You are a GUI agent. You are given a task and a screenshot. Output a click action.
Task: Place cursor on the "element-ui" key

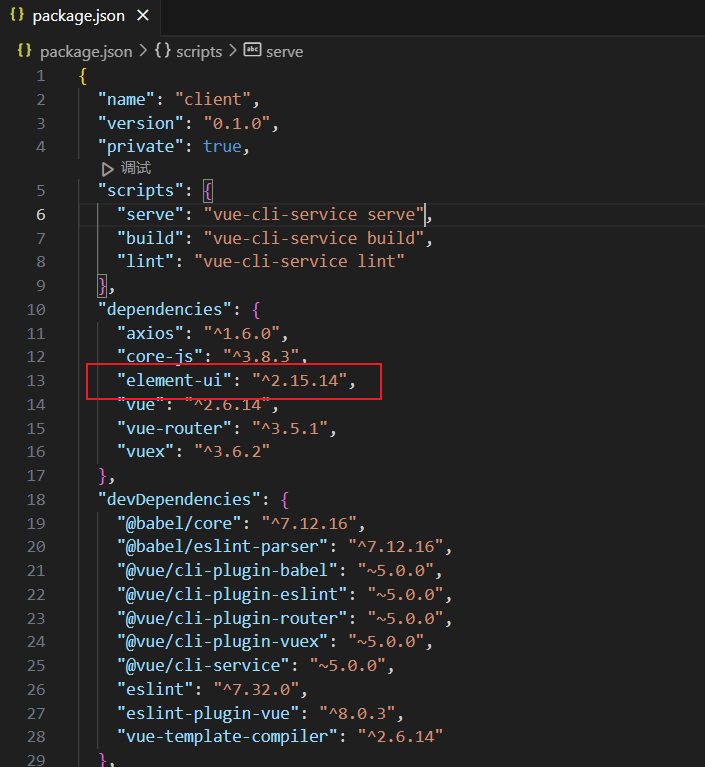point(174,381)
